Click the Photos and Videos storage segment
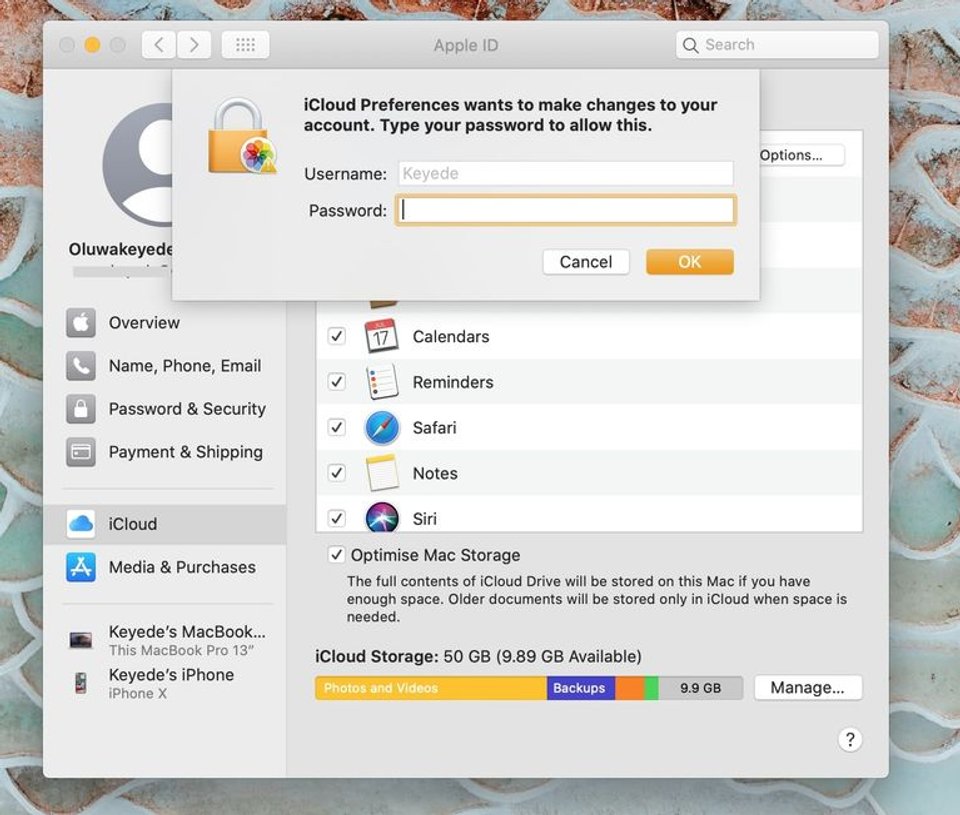 (x=431, y=688)
